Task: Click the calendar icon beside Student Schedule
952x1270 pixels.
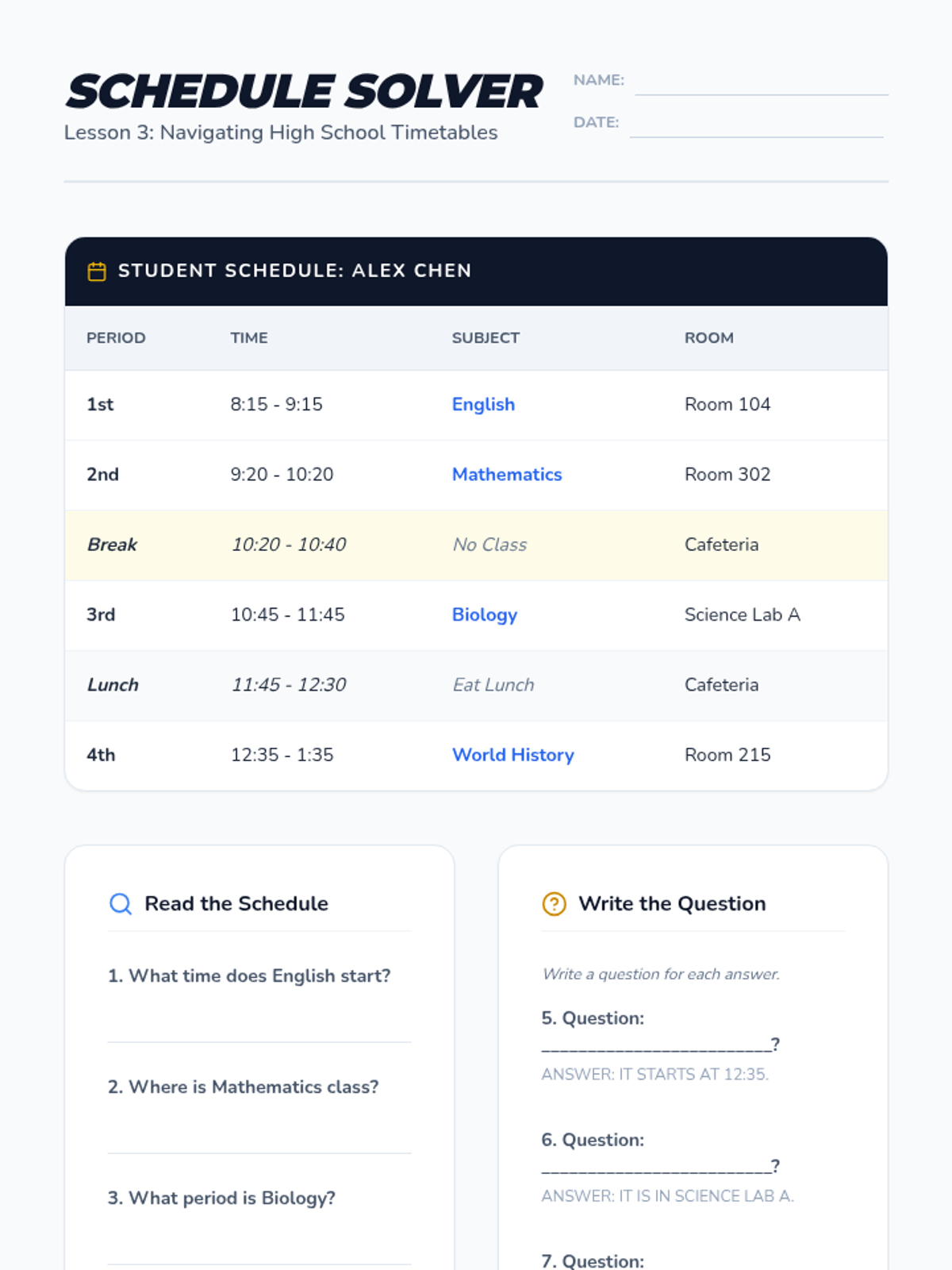Action: pos(97,271)
